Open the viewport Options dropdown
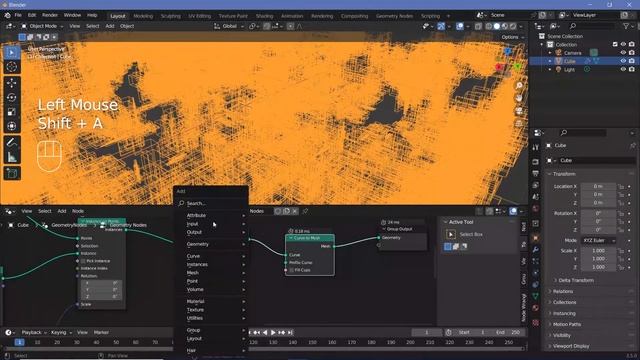This screenshot has height=360, width=640. 512,37
